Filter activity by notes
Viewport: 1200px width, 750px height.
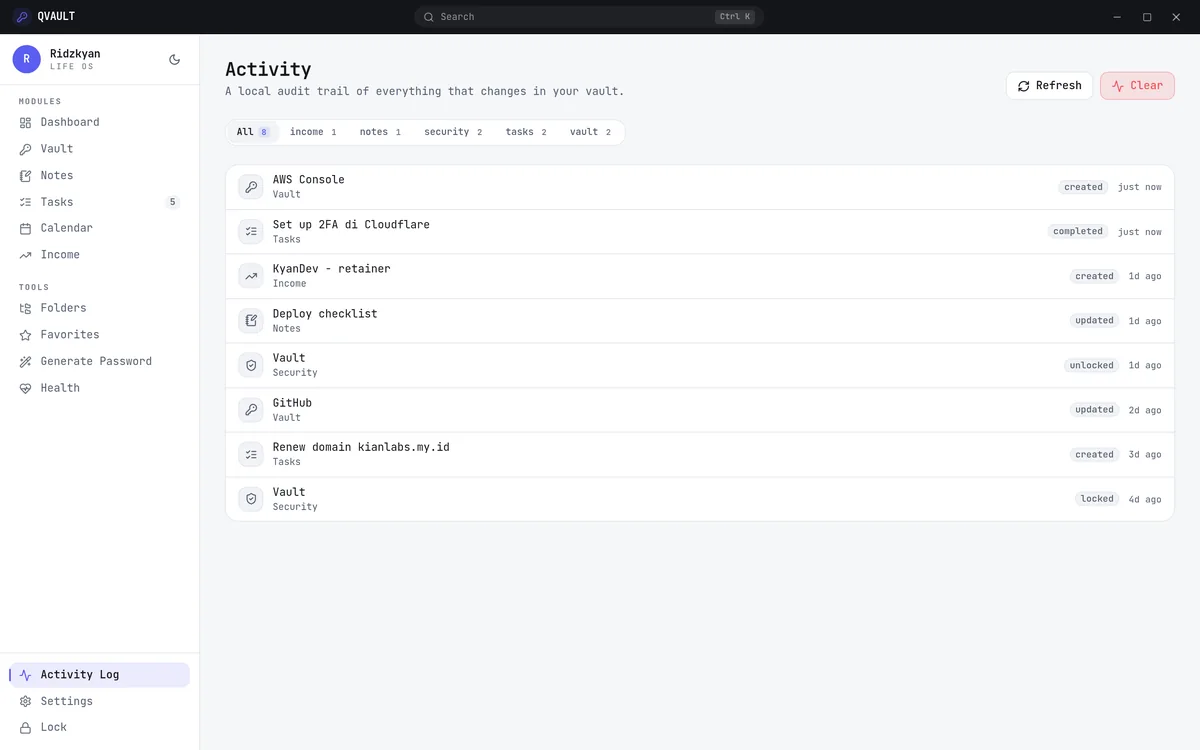coord(380,132)
